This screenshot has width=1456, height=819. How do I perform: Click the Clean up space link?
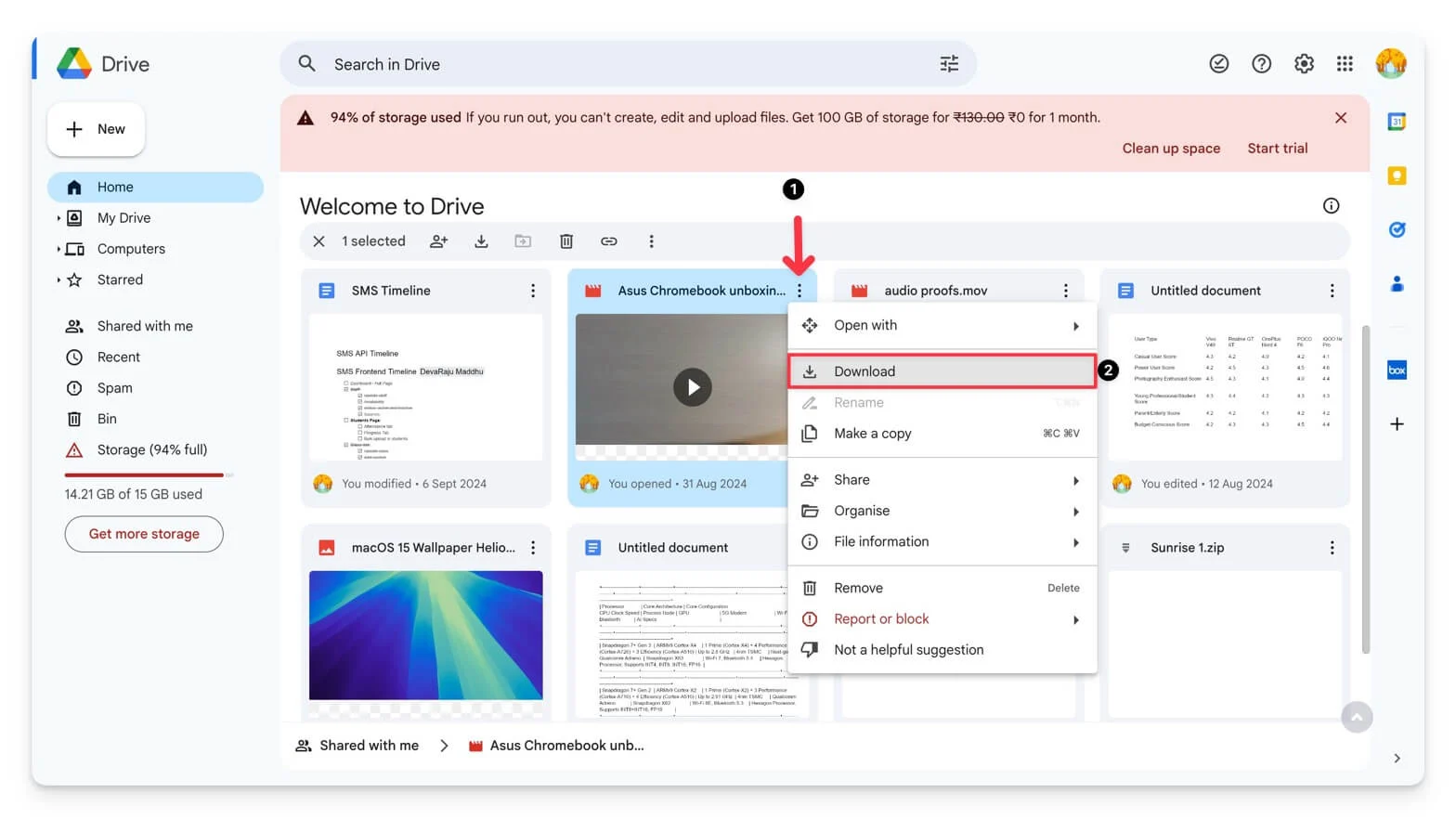[x=1171, y=149]
